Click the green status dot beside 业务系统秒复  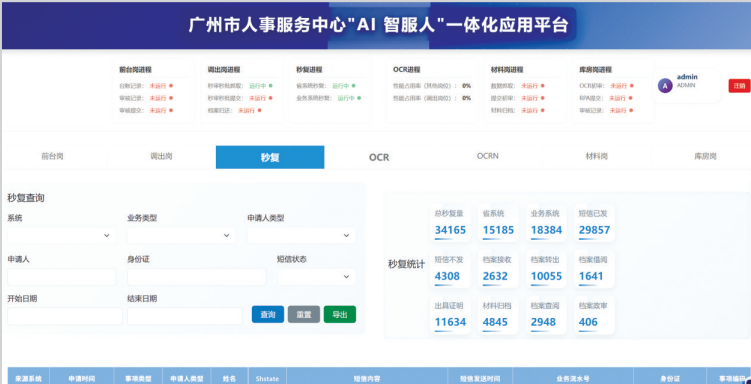[359, 98]
